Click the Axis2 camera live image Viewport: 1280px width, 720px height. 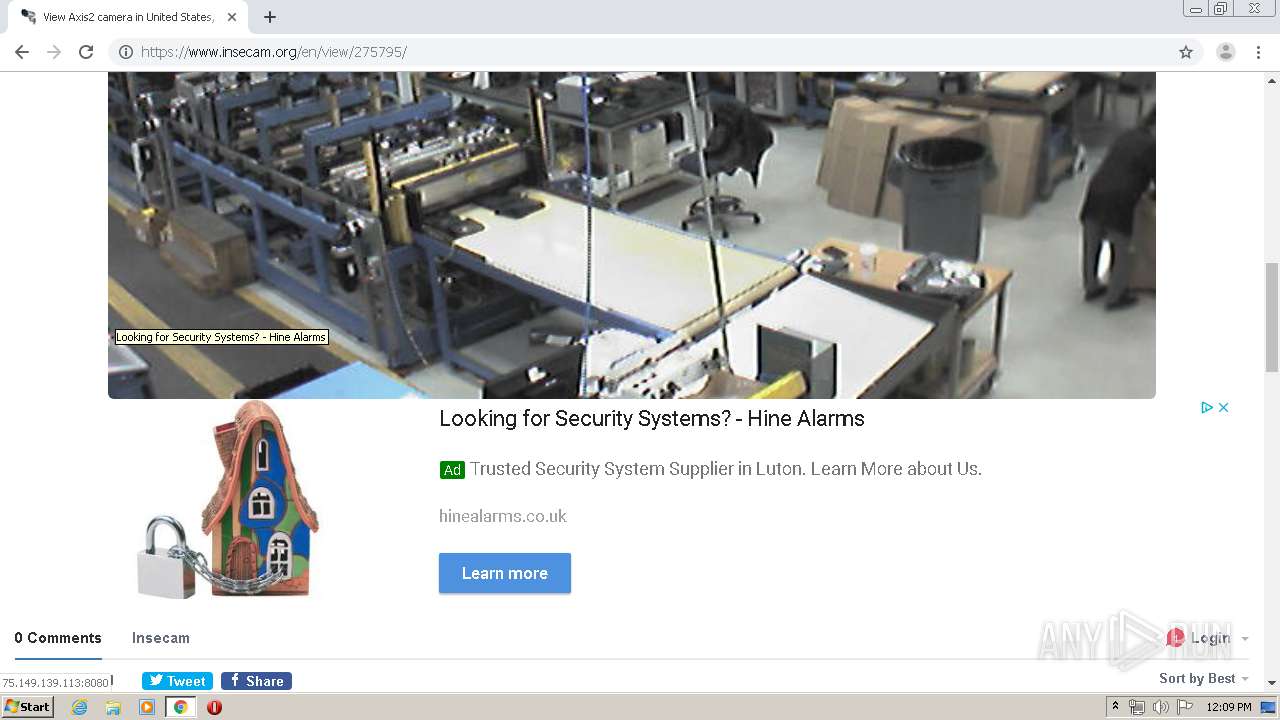click(632, 235)
